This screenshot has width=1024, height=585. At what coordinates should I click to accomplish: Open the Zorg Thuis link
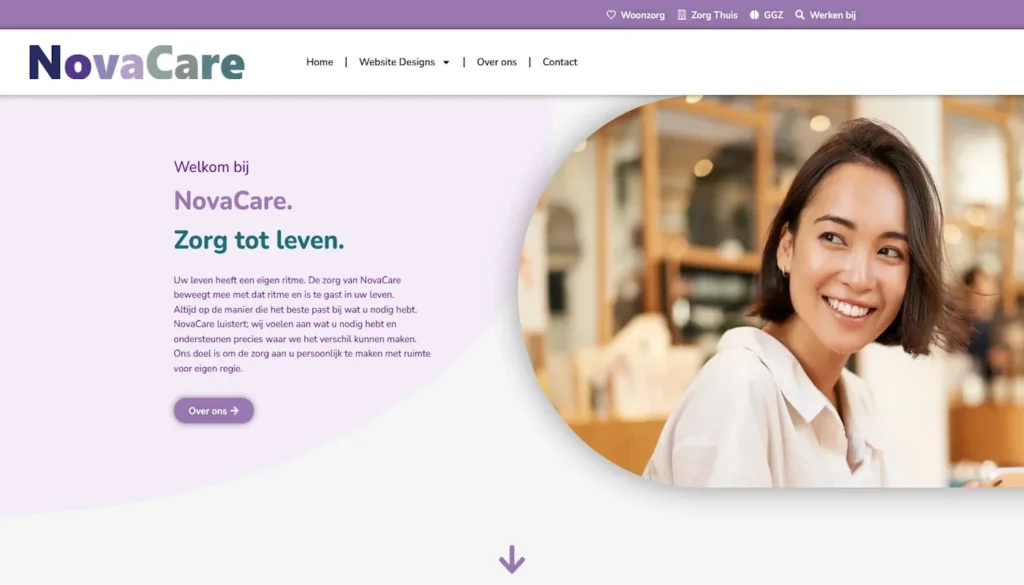tap(714, 15)
